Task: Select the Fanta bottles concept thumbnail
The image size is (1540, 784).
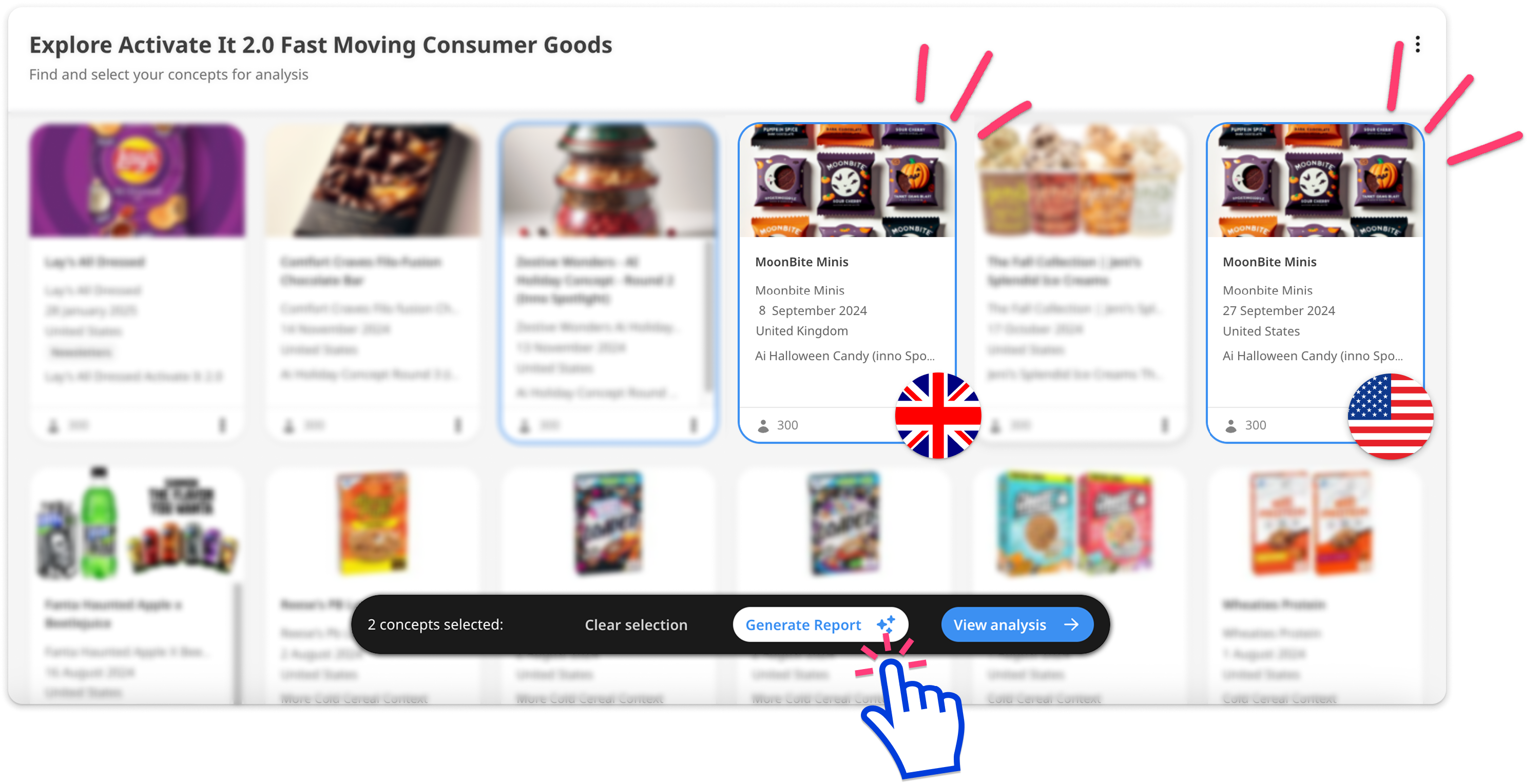Action: pos(137,523)
